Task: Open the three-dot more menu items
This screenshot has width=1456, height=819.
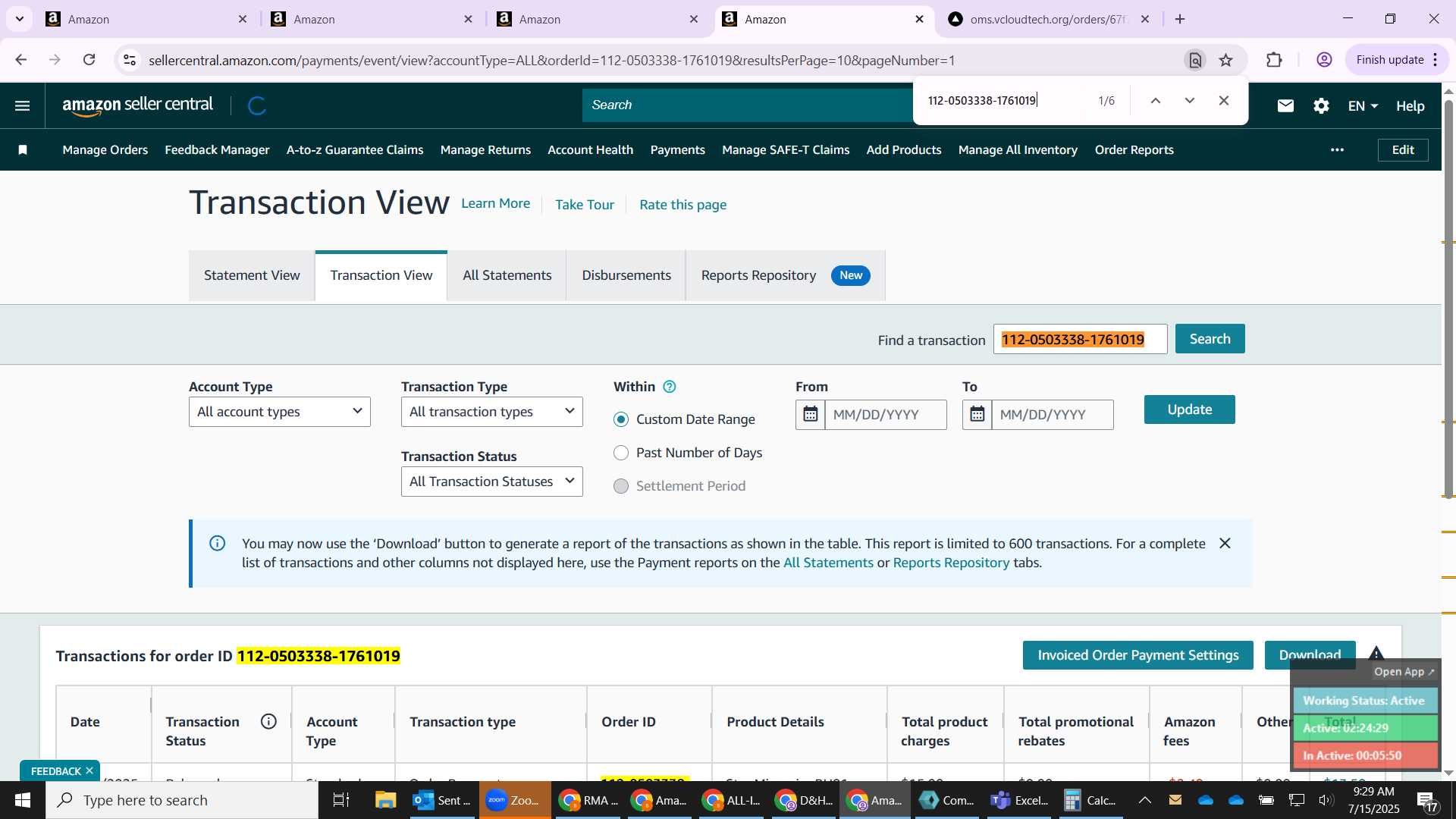Action: tap(1337, 150)
